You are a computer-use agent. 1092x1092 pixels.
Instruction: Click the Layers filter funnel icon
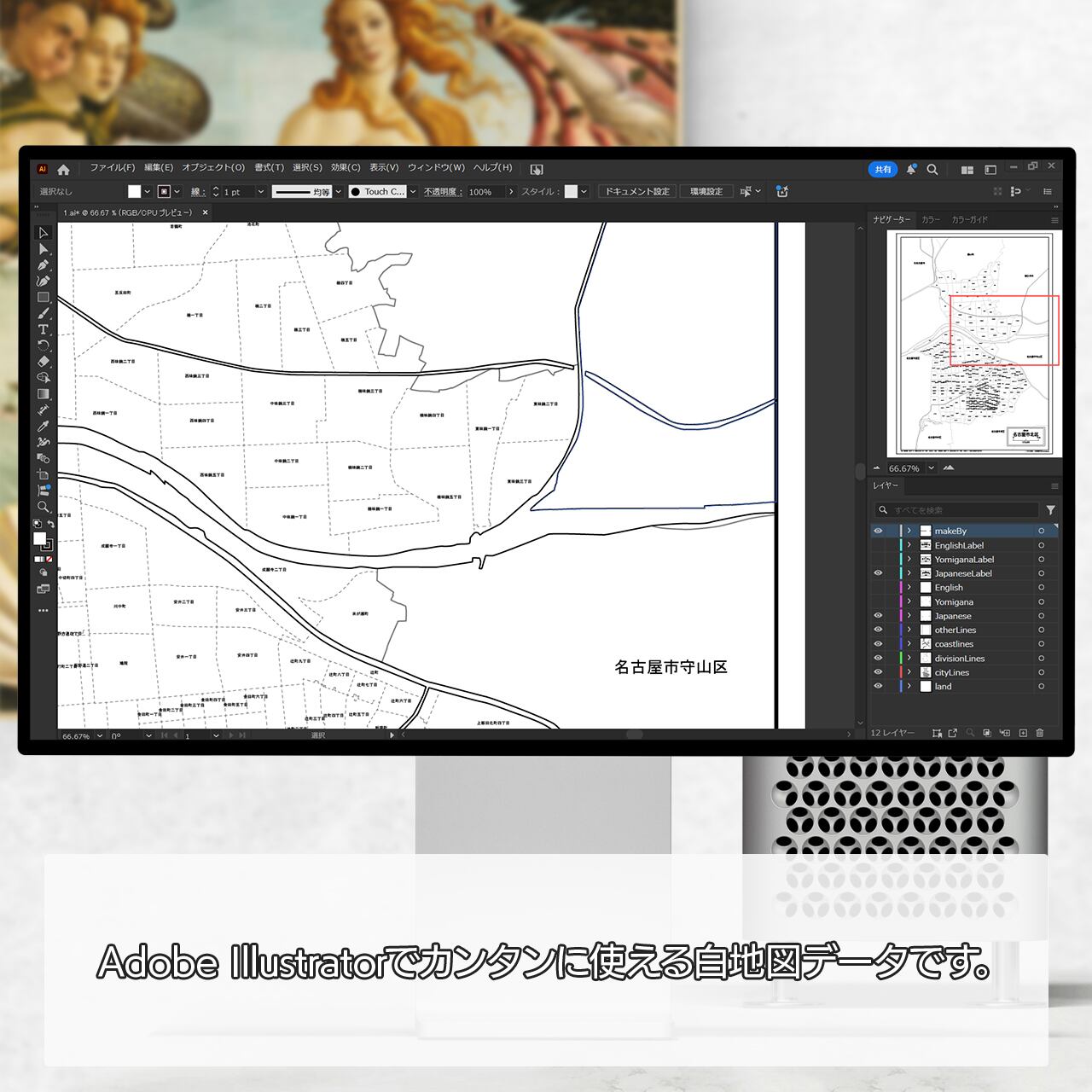pyautogui.click(x=1050, y=510)
